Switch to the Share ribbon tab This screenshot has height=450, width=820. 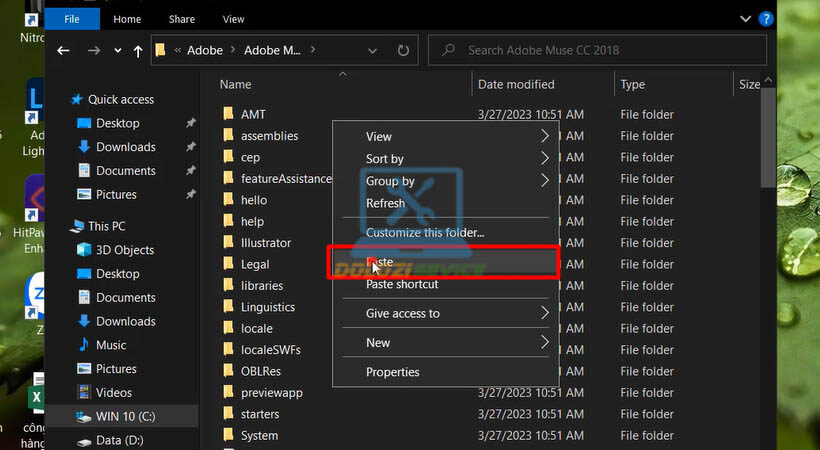(181, 18)
